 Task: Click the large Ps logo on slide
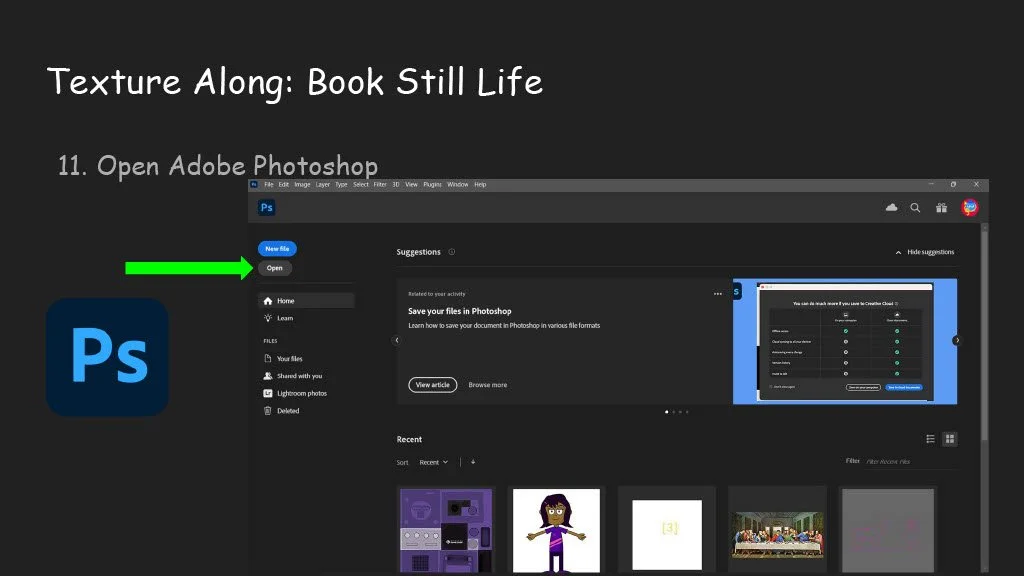click(x=108, y=357)
